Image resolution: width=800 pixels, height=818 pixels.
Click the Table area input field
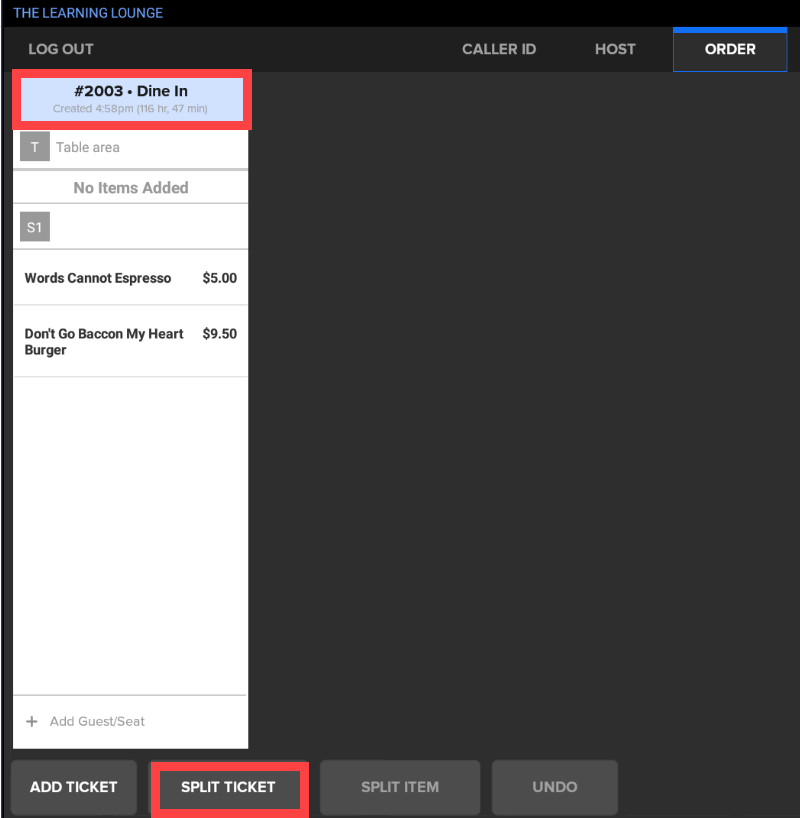coord(150,147)
